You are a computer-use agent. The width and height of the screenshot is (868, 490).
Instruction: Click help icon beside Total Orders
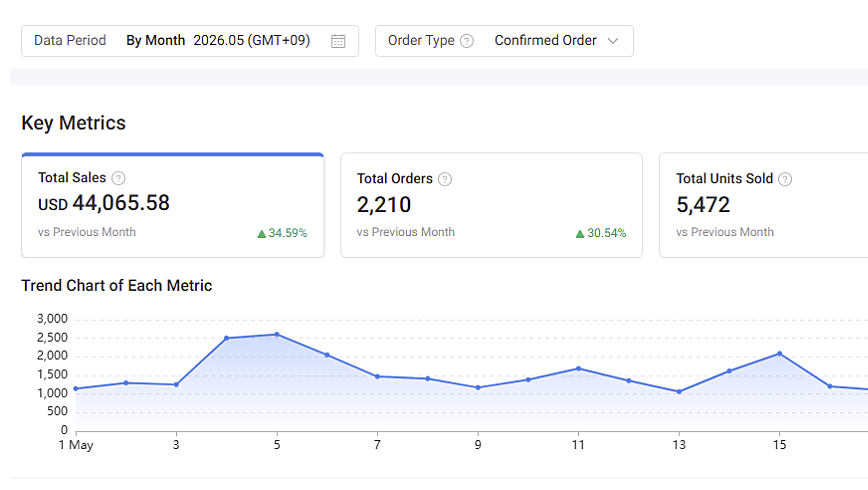click(x=445, y=179)
